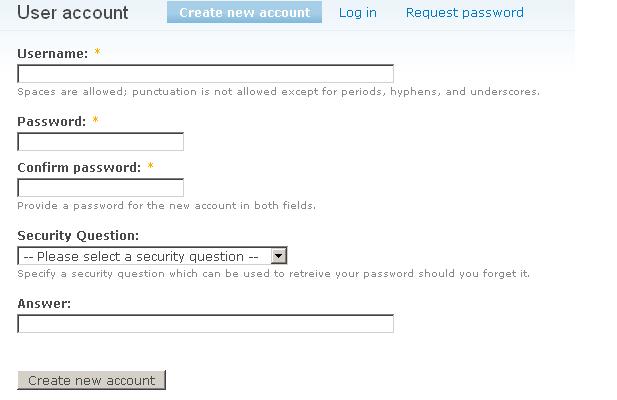
Task: Click into the Username text field
Action: point(205,74)
